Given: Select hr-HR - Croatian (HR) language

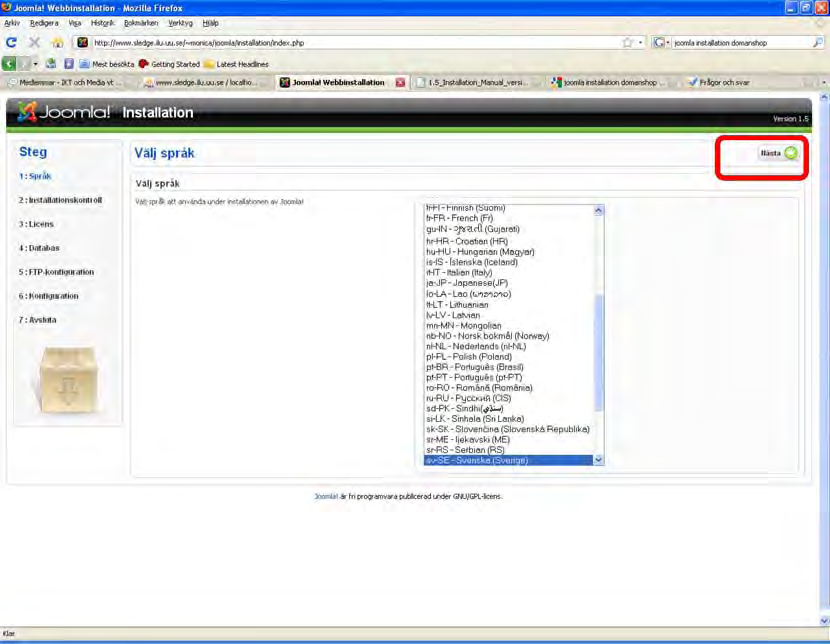Looking at the screenshot, I should click(x=508, y=241).
